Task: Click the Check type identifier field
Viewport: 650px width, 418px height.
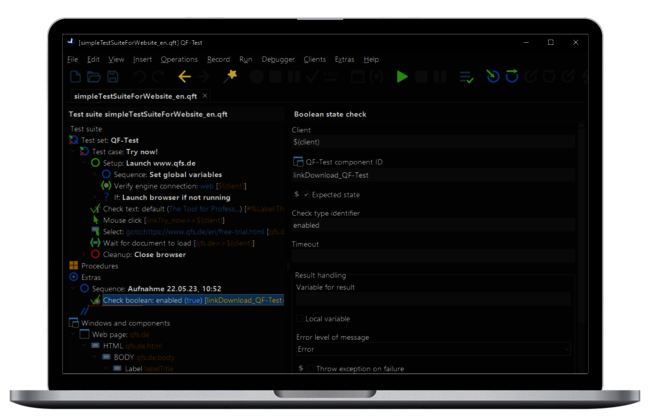Action: coord(430,227)
